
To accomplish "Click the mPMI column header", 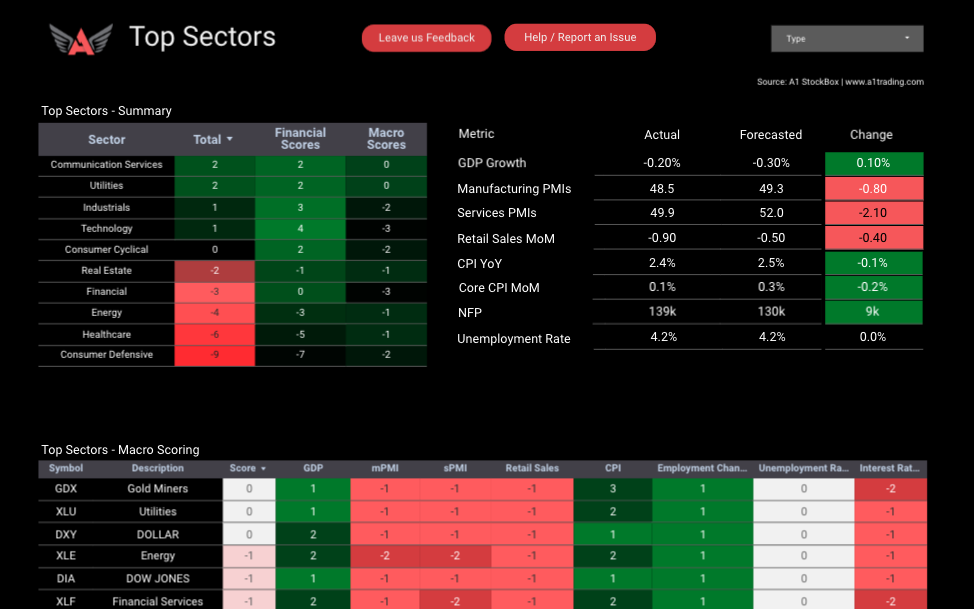I will pos(384,468).
